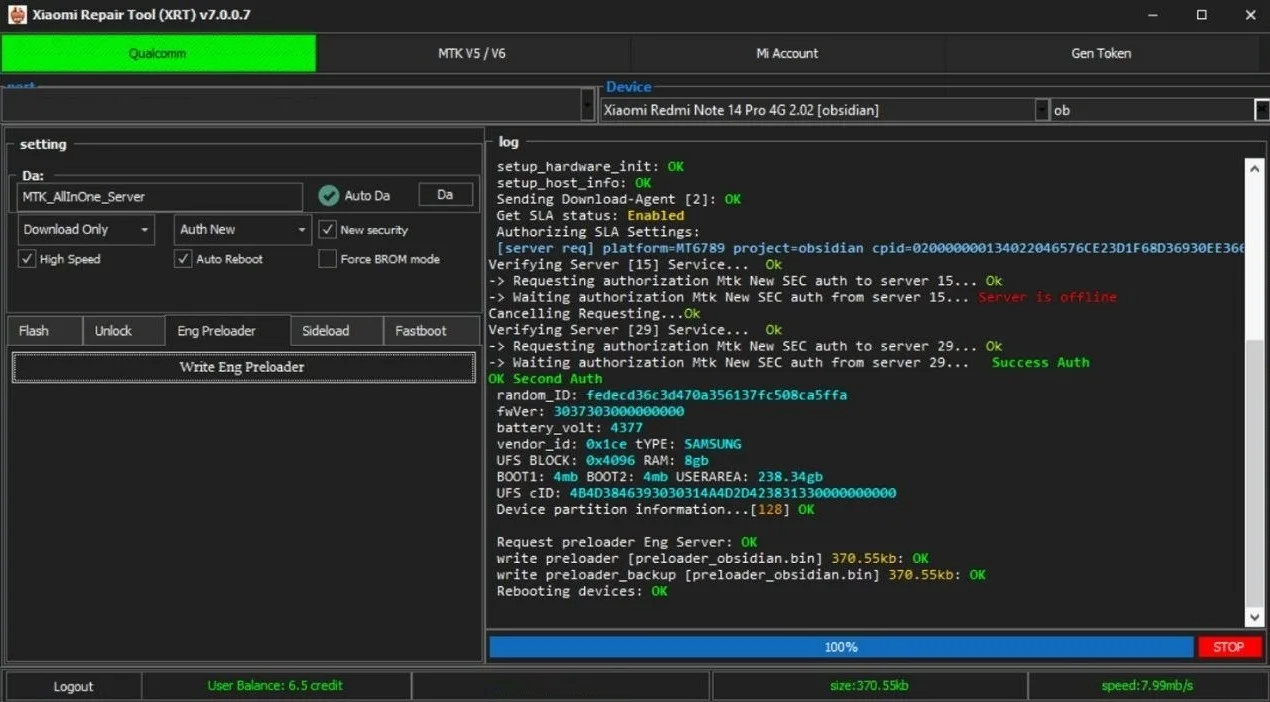Close the Xiaomi Repair Tool window
This screenshot has height=702, width=1270.
pos(1249,15)
